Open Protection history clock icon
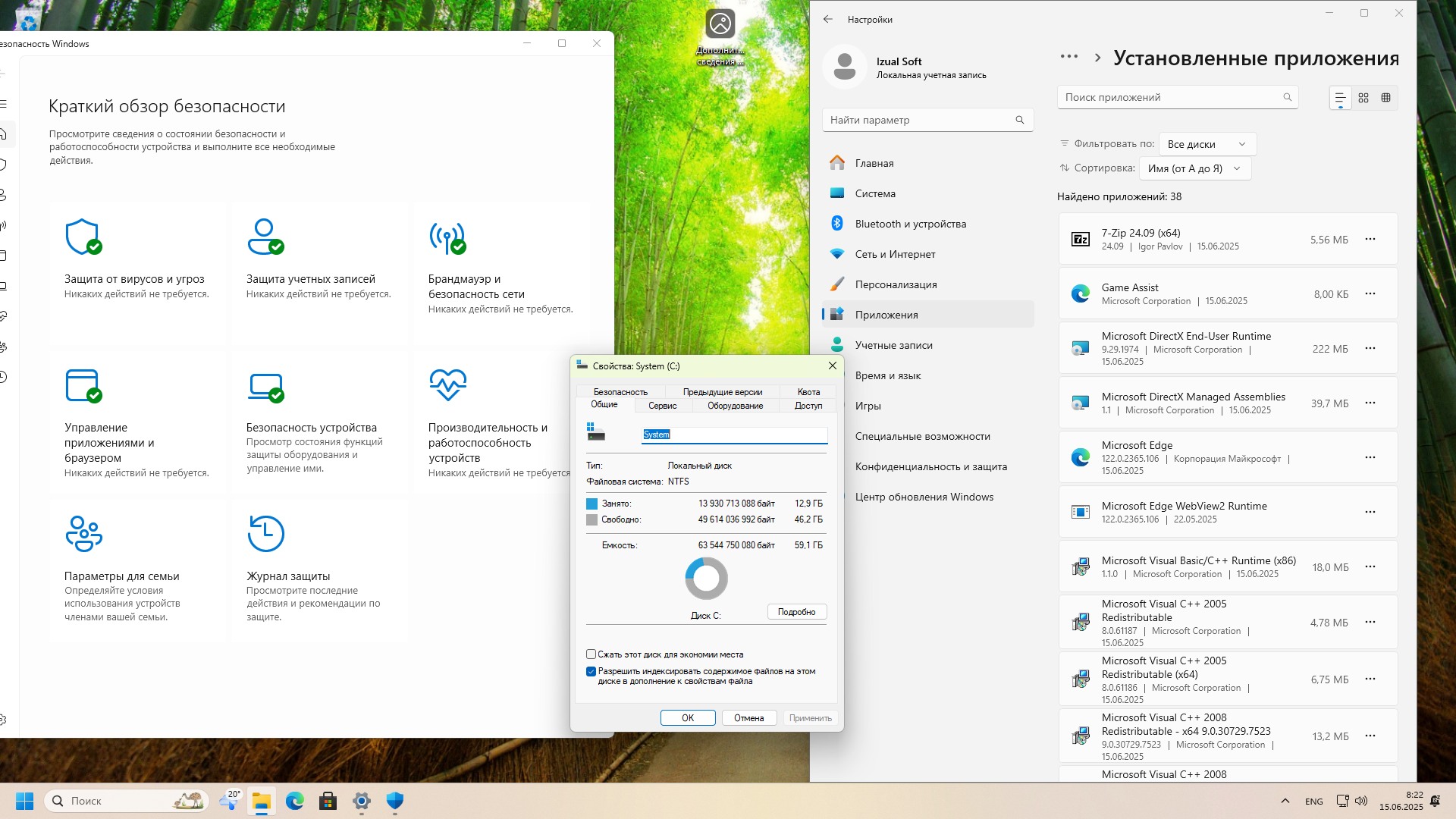Screen dimensions: 1456x819 [x=265, y=534]
